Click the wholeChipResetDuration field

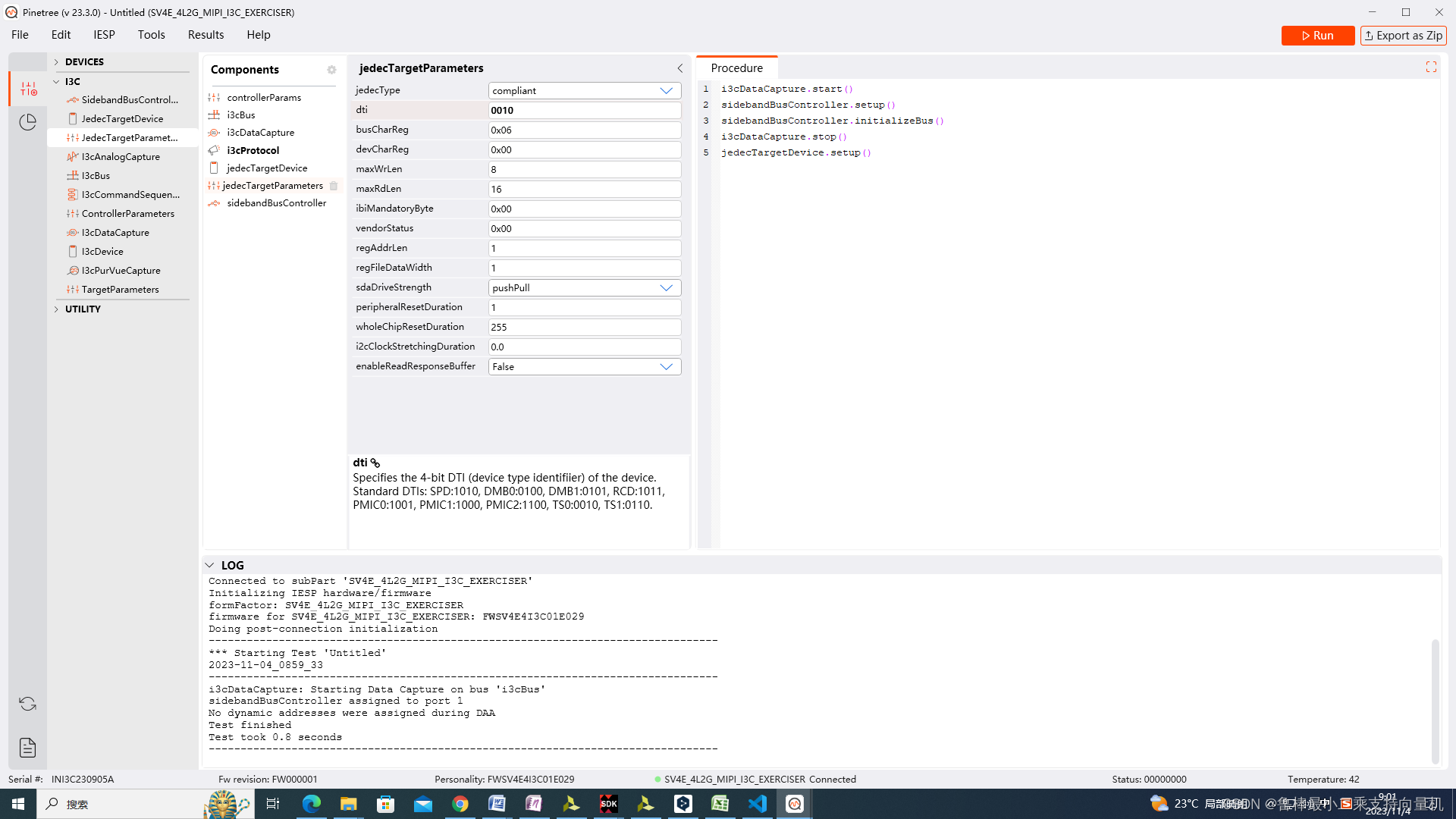click(585, 327)
